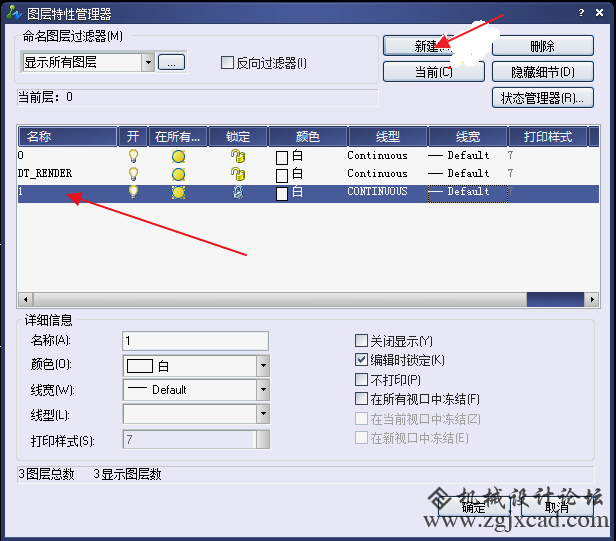Open the color swatch for layer DT_RENDER

282,176
